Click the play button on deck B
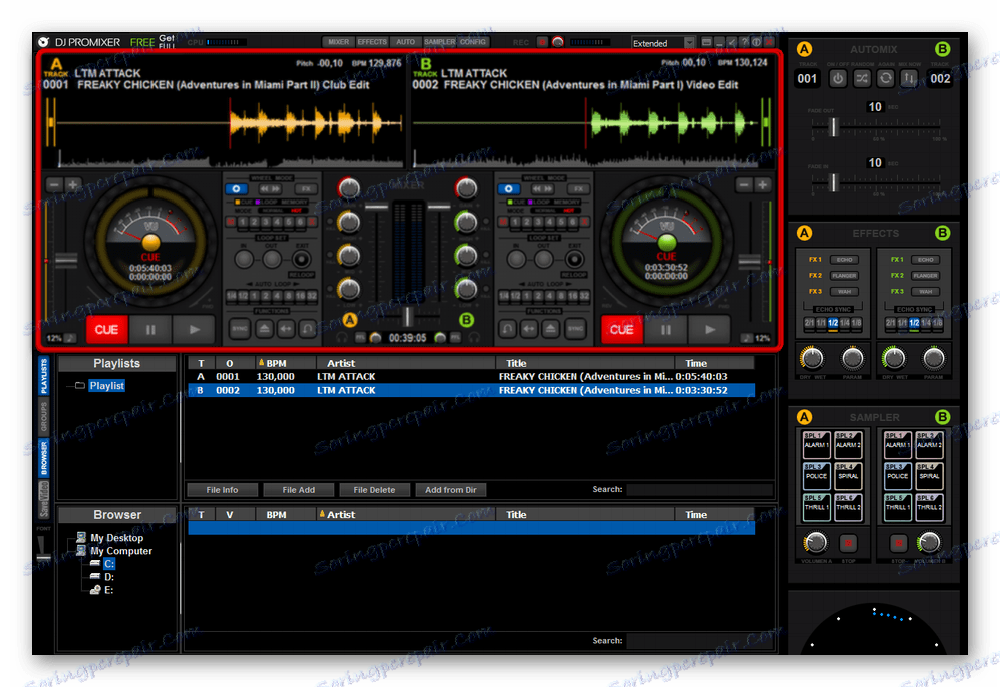Viewport: 1000px width, 687px height. (x=711, y=329)
